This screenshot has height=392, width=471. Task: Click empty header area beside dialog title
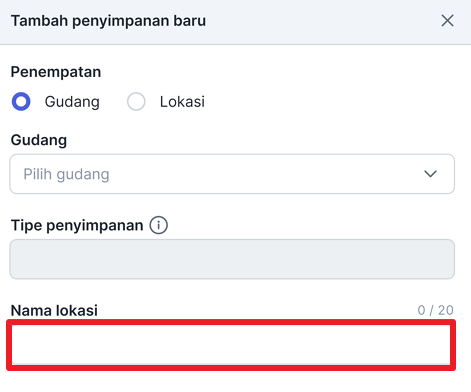click(x=320, y=21)
